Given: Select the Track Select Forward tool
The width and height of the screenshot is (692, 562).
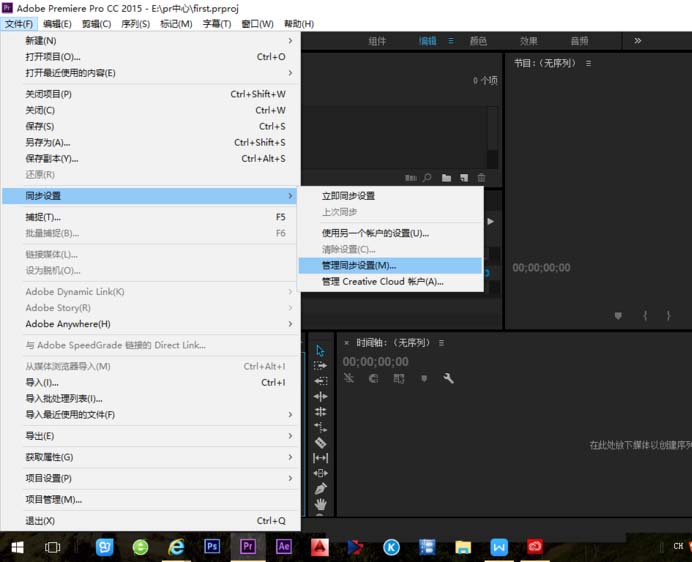Looking at the screenshot, I should click(x=320, y=366).
